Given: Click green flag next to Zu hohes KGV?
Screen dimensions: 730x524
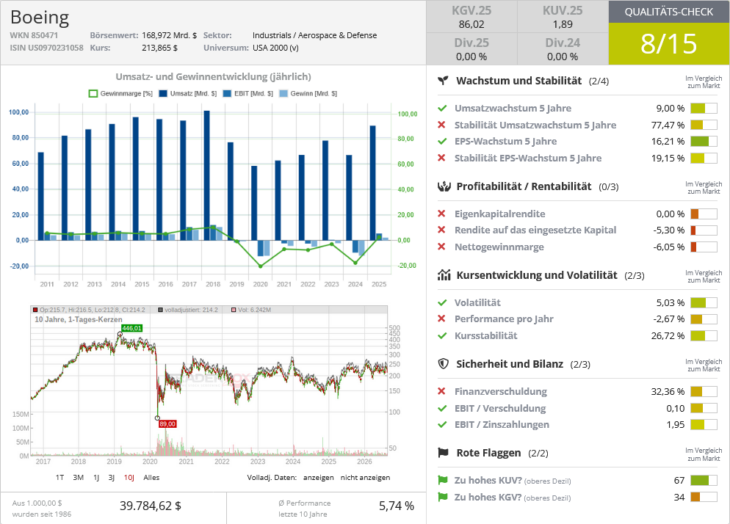Looking at the screenshot, I should coord(442,497).
